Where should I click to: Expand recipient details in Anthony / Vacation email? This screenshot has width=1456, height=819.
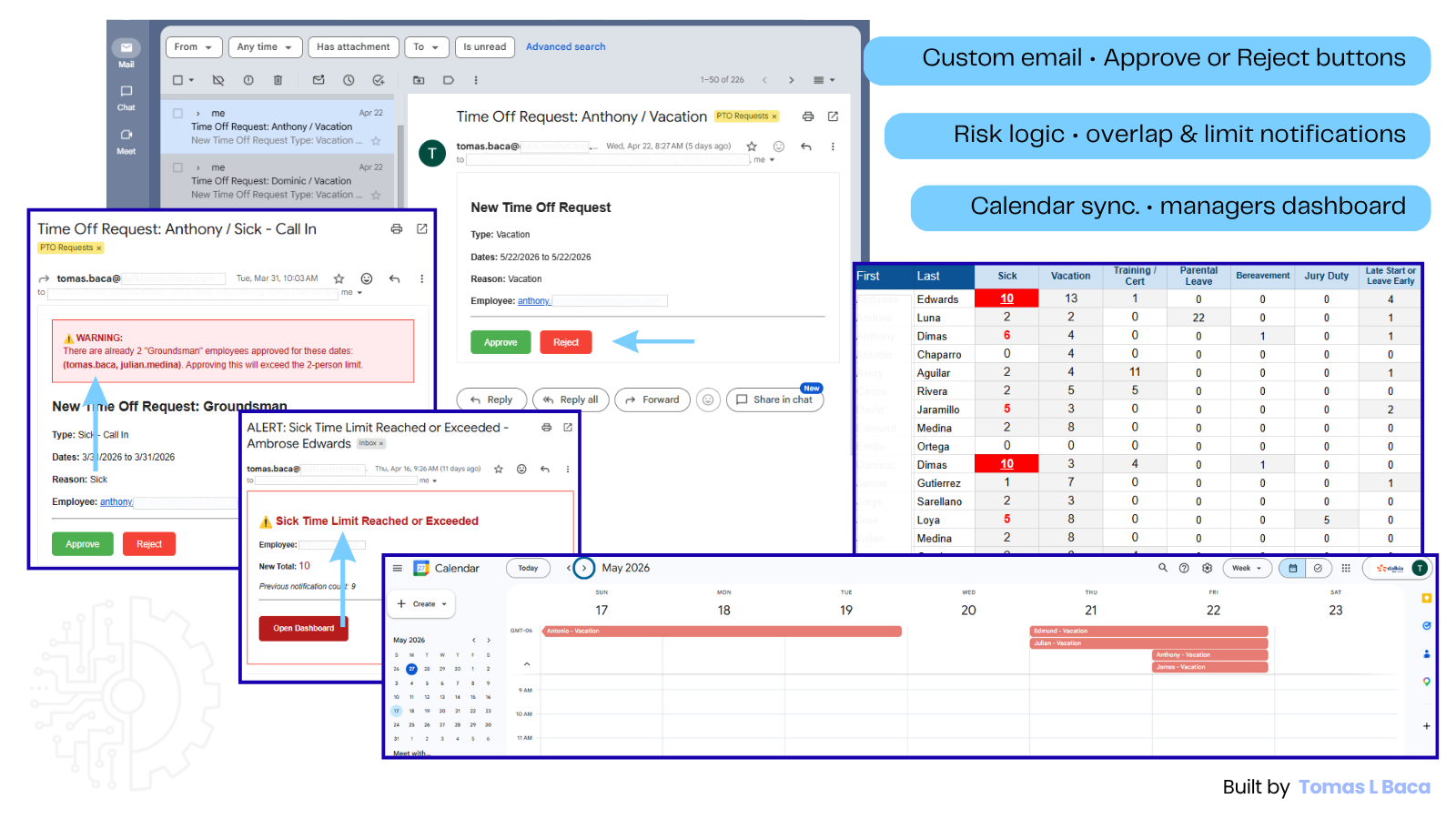coord(773,160)
